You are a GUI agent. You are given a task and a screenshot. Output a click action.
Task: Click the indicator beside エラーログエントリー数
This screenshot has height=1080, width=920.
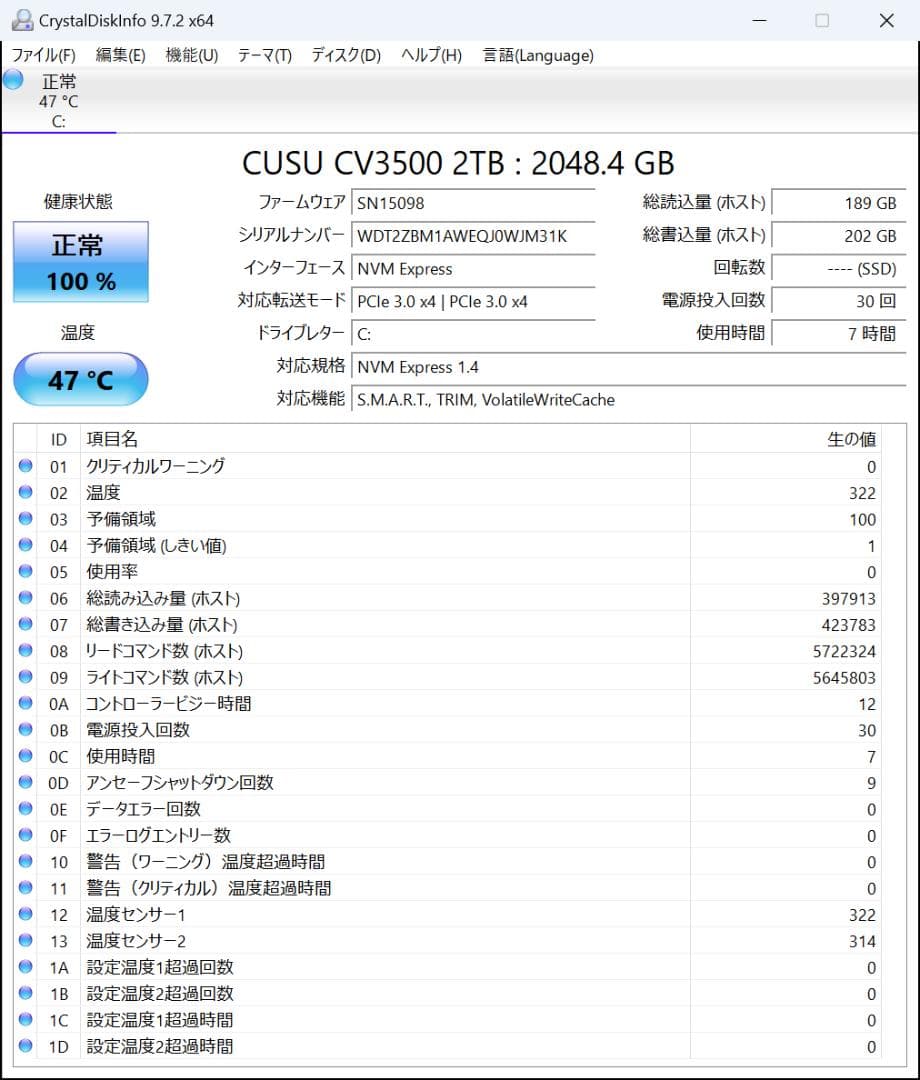(x=25, y=836)
